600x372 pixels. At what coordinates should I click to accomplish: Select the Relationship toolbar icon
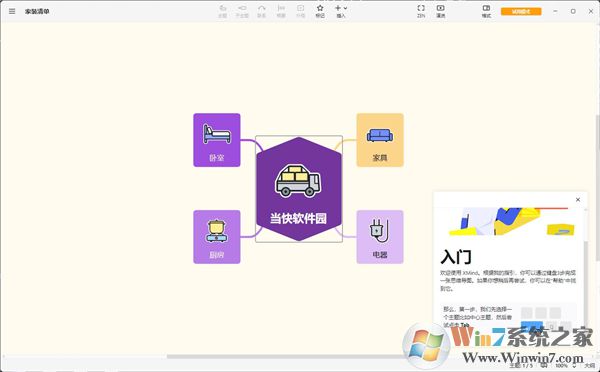(x=261, y=11)
